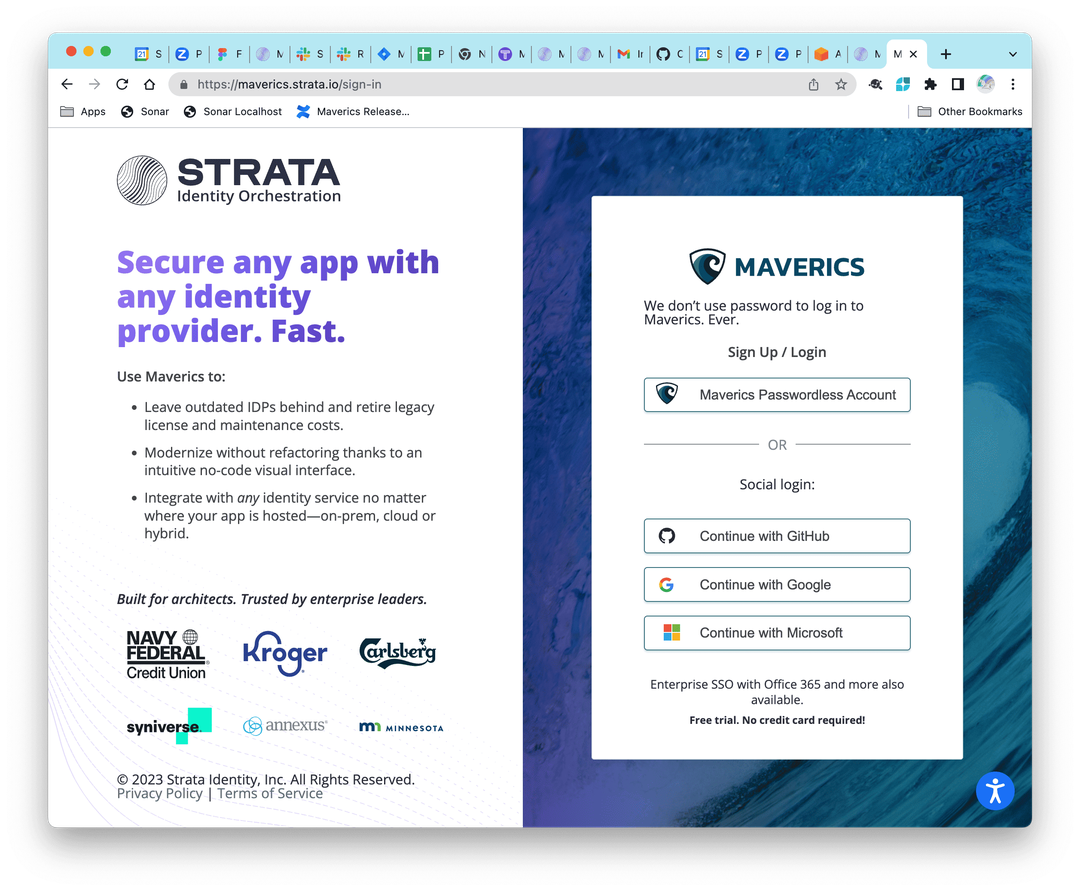The height and width of the screenshot is (891, 1080).
Task: Reload the Maverics sign-in page
Action: (122, 84)
